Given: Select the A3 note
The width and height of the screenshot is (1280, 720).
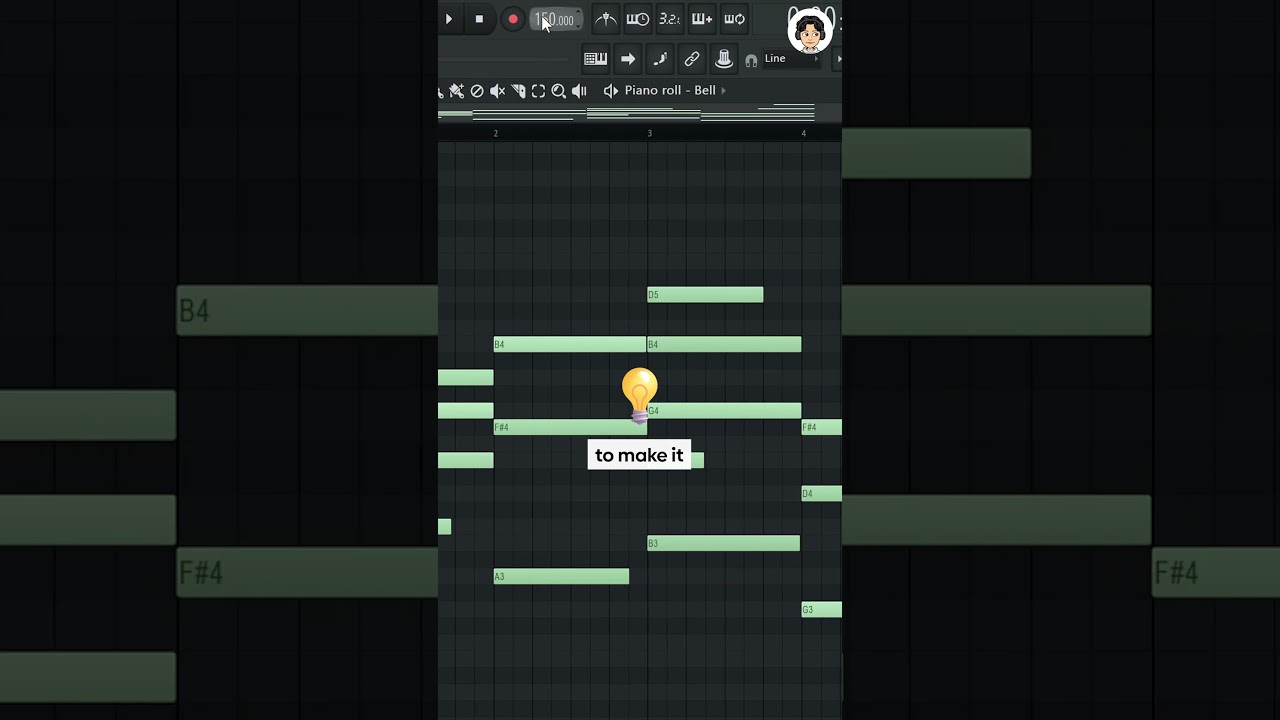Looking at the screenshot, I should [x=561, y=577].
